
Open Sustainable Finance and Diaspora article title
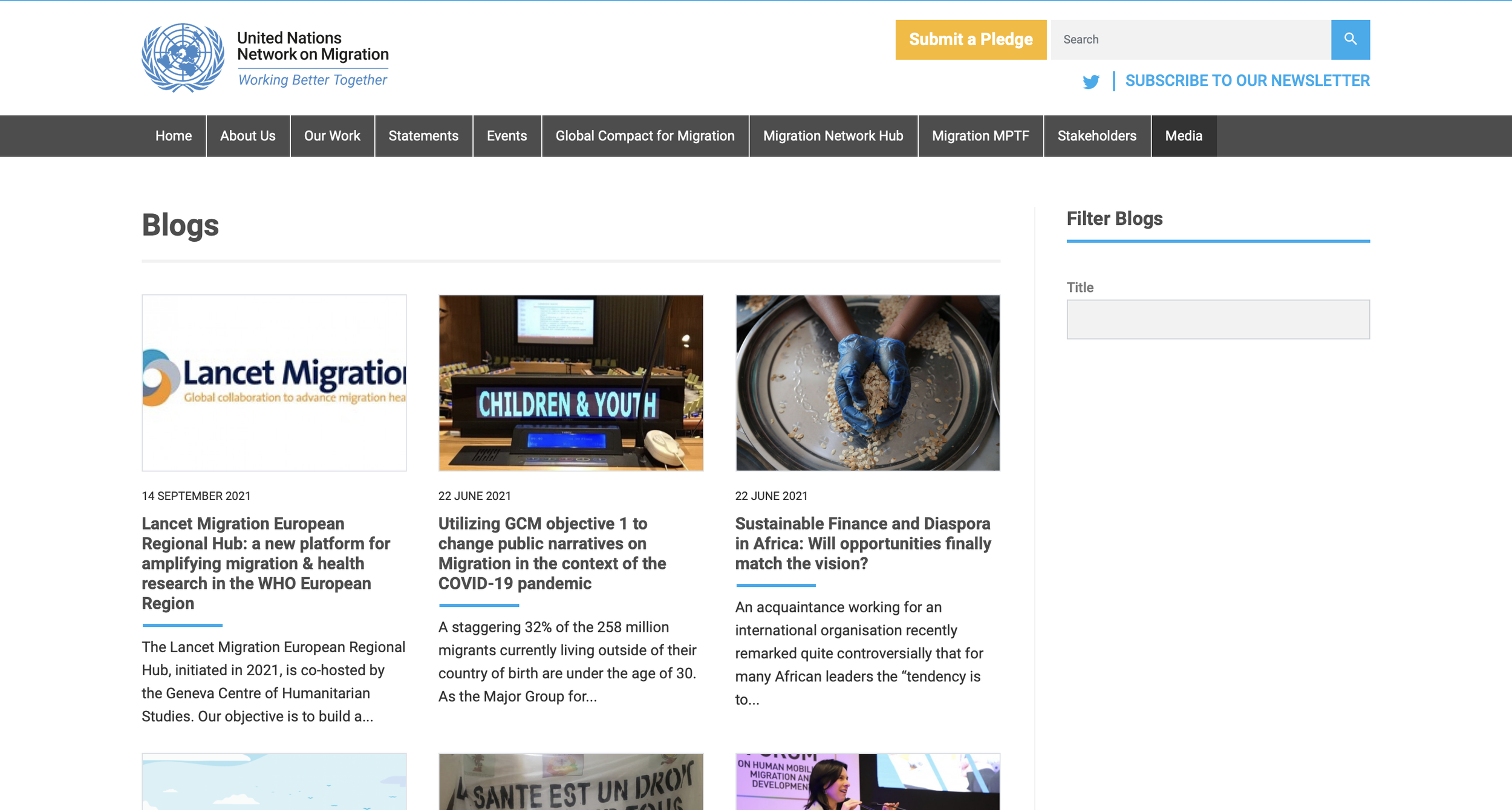point(862,543)
